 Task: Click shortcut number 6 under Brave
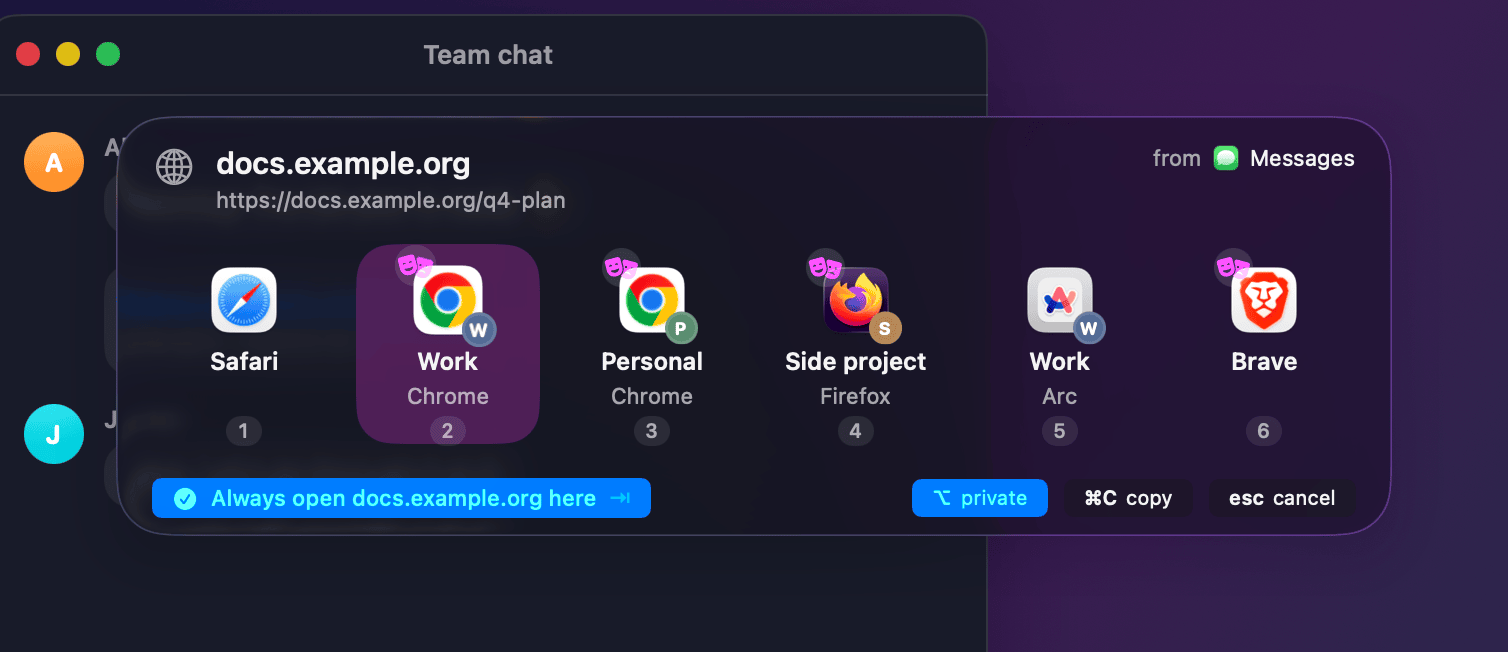pos(1264,431)
